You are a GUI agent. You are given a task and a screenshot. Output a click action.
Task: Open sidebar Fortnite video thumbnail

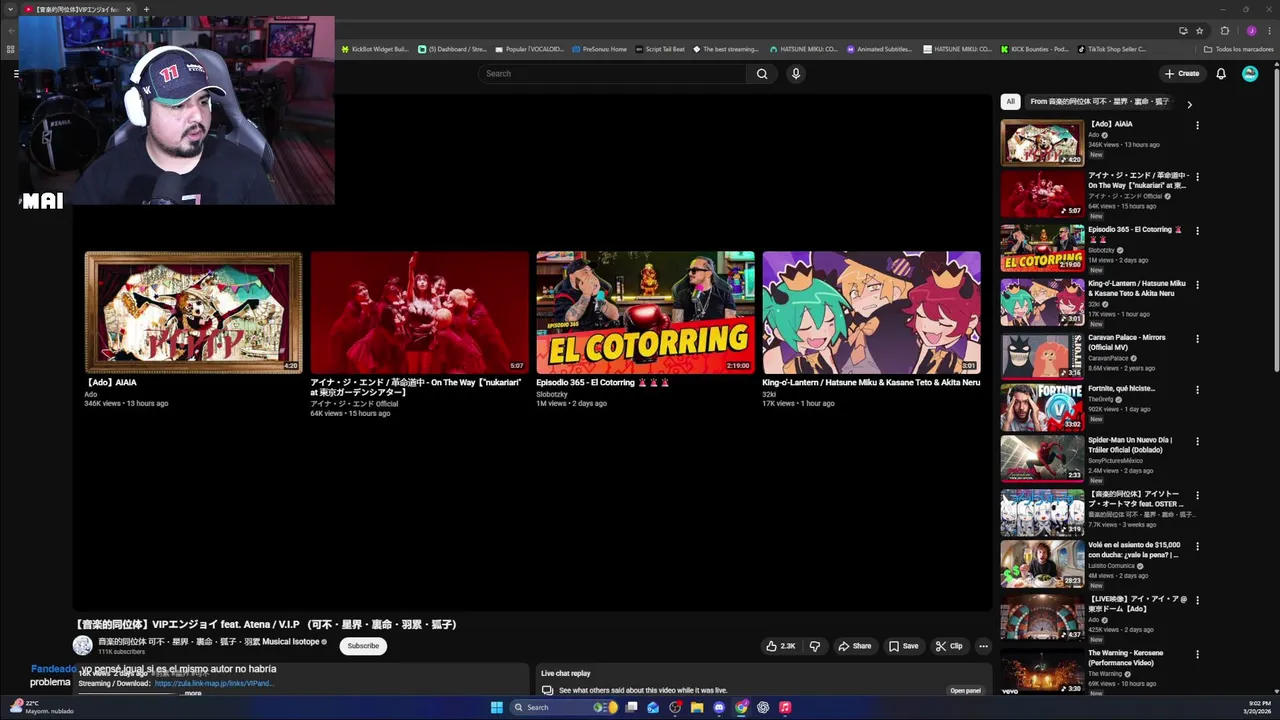click(1042, 407)
